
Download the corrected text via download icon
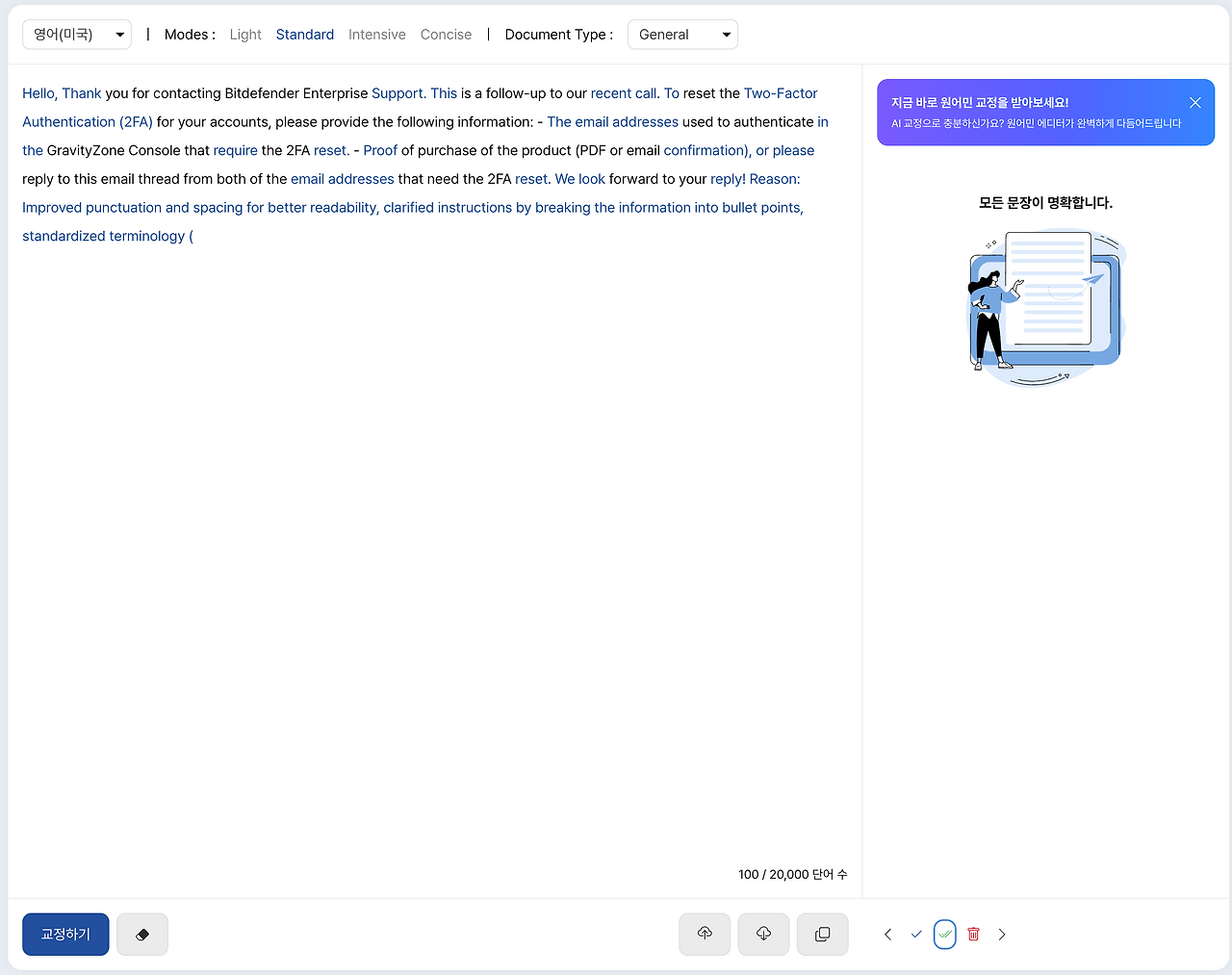click(763, 934)
